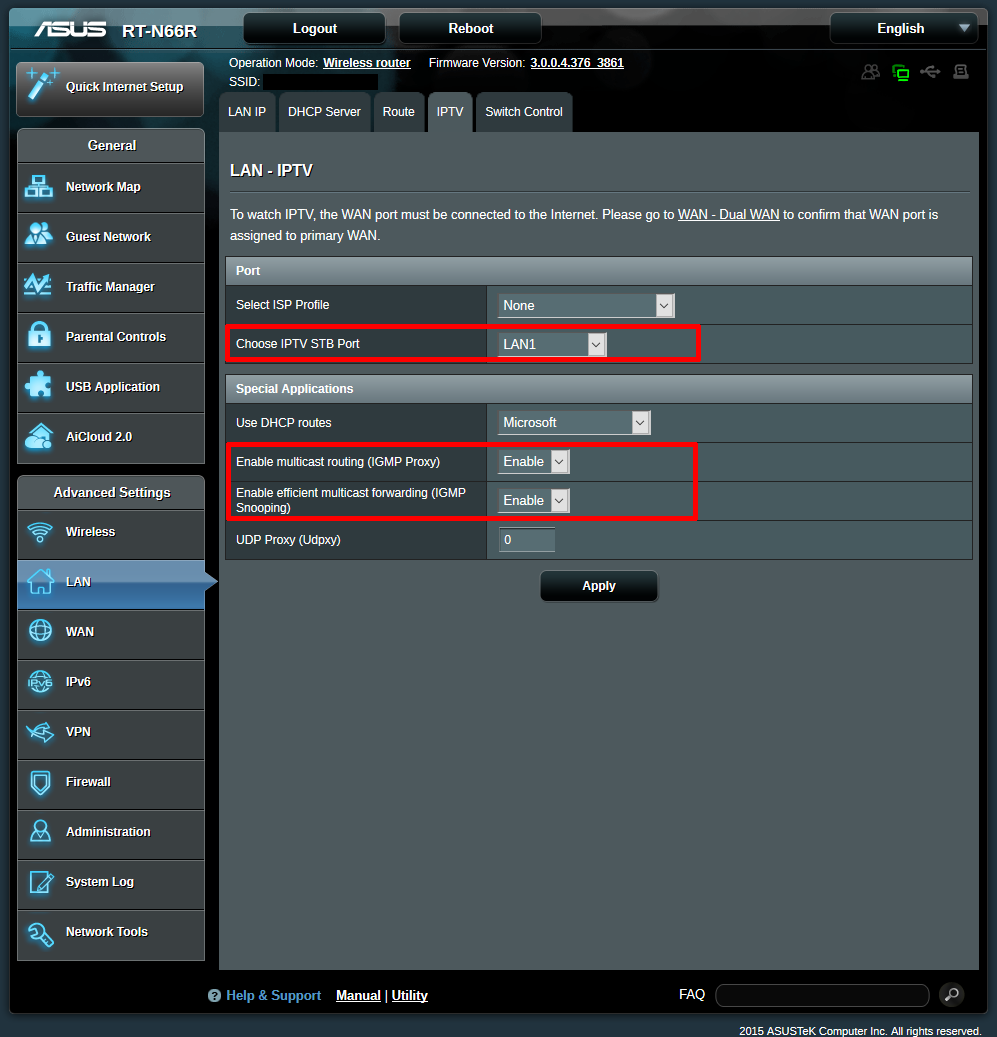The height and width of the screenshot is (1037, 997).
Task: Switch to the DHCP Server tab
Action: pos(324,112)
